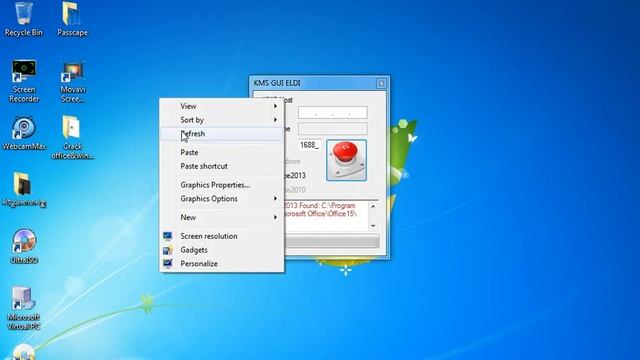This screenshot has width=640, height=360.
Task: Open Screen resolution from context menu
Action: (x=222, y=236)
